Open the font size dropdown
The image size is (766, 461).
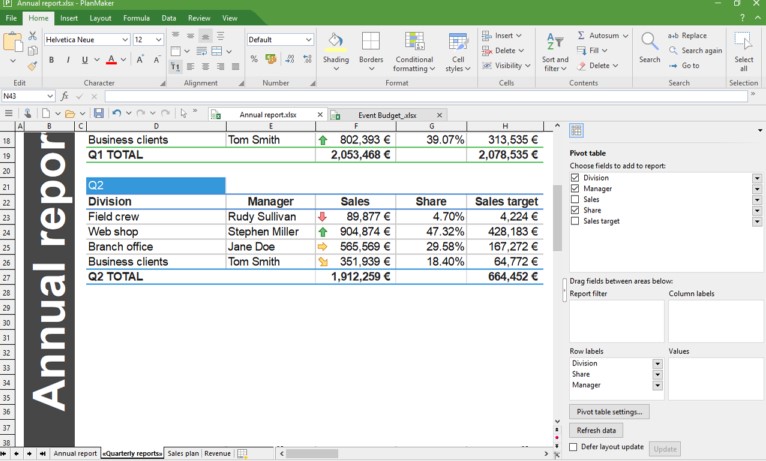(159, 40)
